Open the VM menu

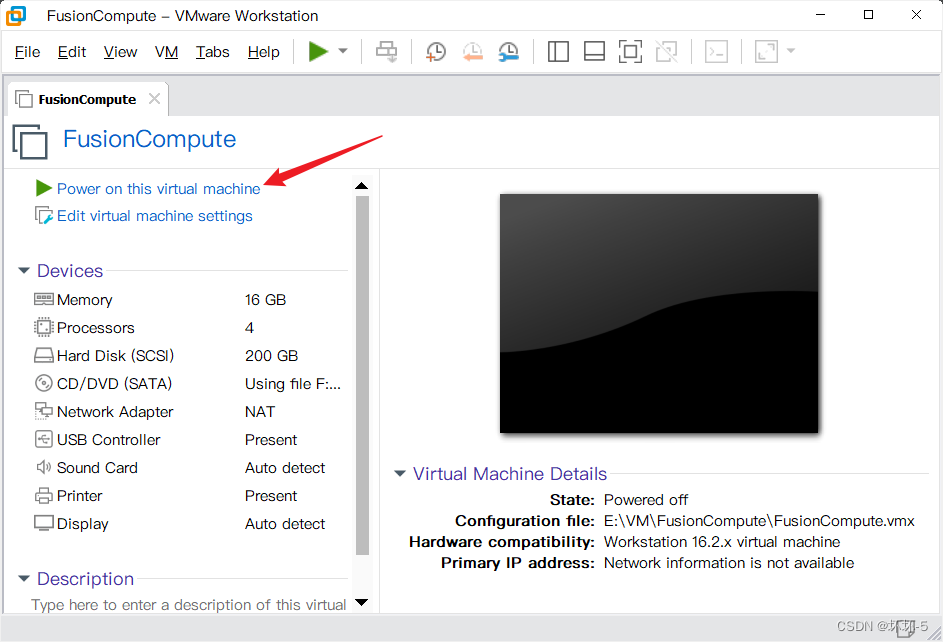(x=166, y=52)
